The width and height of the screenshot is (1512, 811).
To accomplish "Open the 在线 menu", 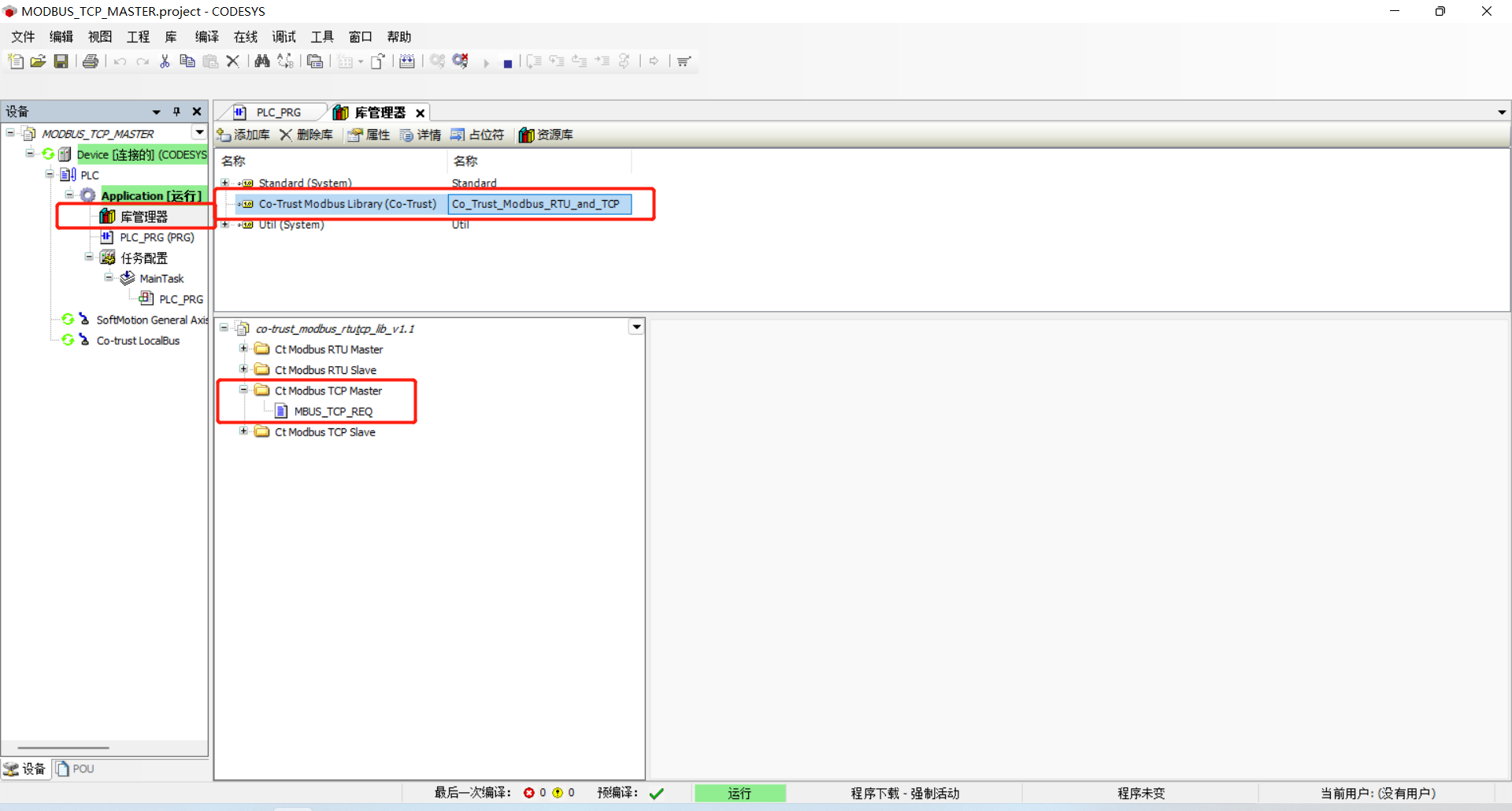I will [x=246, y=37].
